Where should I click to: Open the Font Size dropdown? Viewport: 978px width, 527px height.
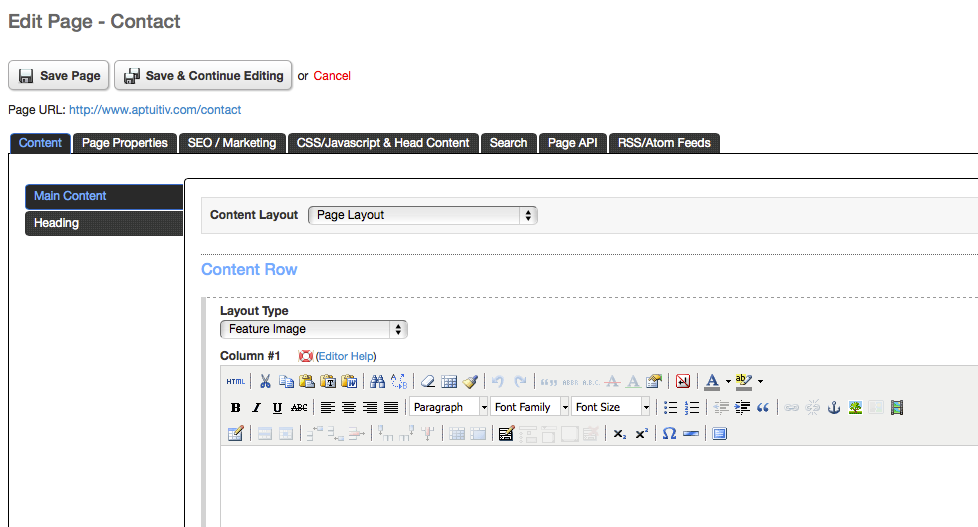pos(611,407)
